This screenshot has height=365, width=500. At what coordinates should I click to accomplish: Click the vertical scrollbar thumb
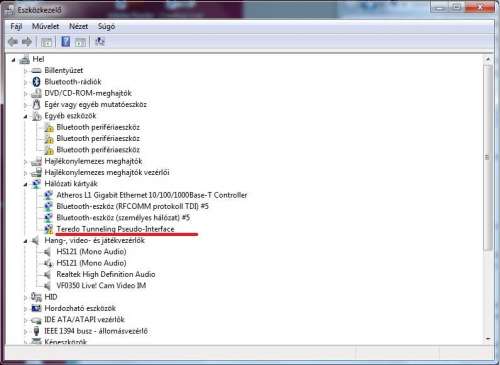coord(488,157)
